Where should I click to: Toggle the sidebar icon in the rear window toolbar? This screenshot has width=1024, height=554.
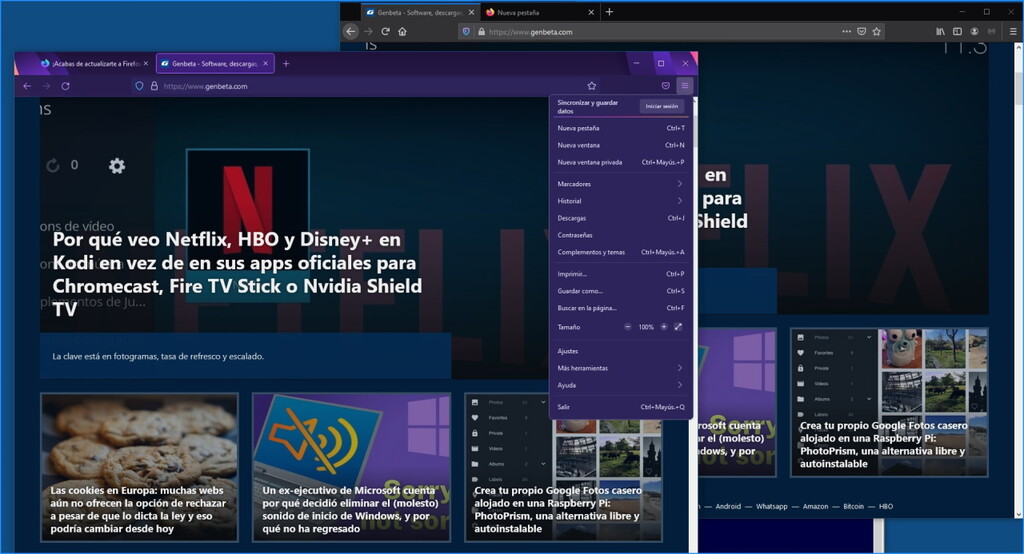tap(957, 31)
